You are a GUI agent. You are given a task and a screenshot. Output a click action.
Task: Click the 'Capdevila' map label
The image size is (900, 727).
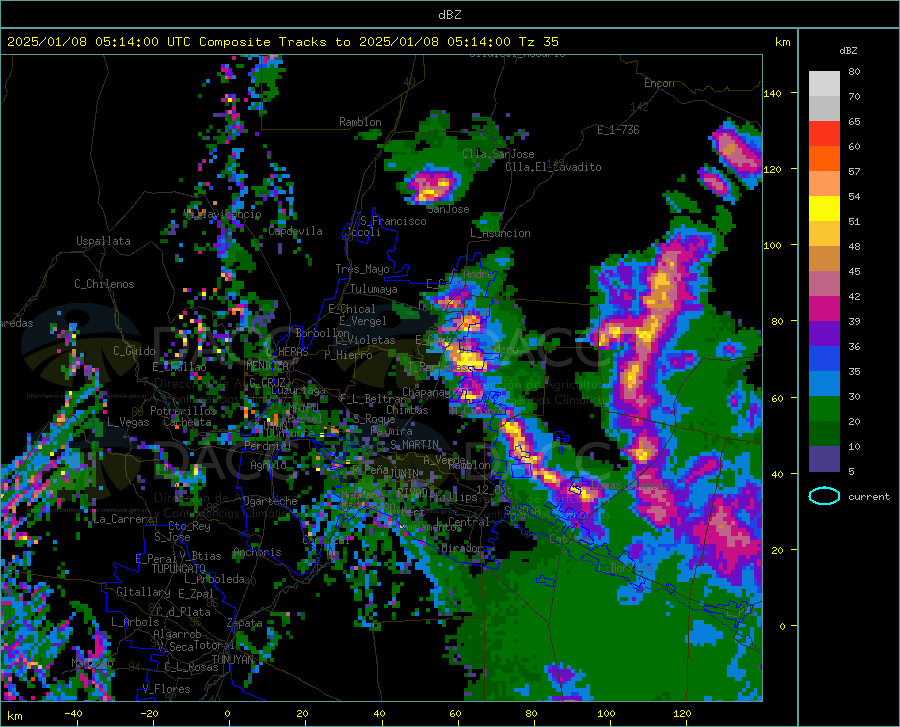click(295, 231)
